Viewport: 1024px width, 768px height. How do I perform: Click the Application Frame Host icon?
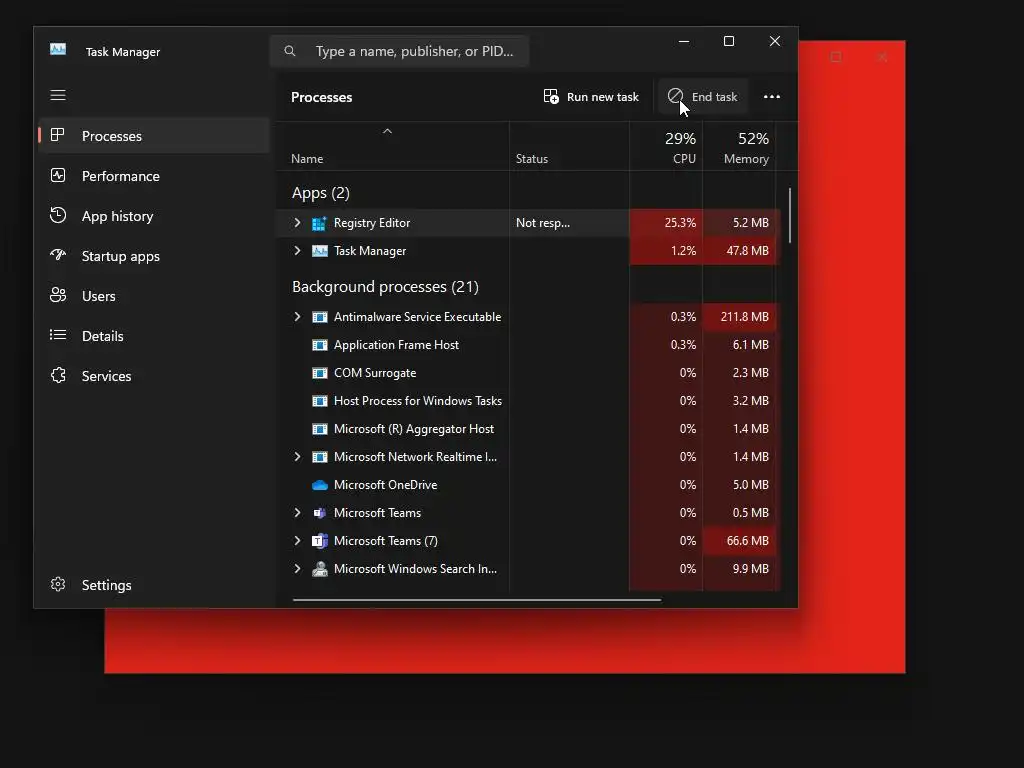[x=319, y=345]
